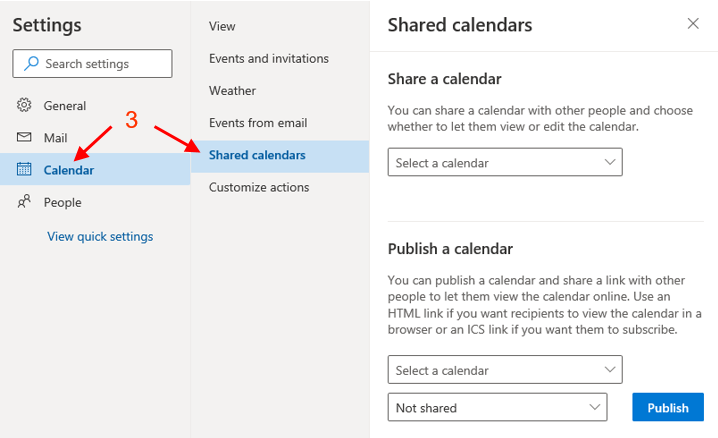Click the search magnifier icon
Image resolution: width=718 pixels, height=438 pixels.
31,64
